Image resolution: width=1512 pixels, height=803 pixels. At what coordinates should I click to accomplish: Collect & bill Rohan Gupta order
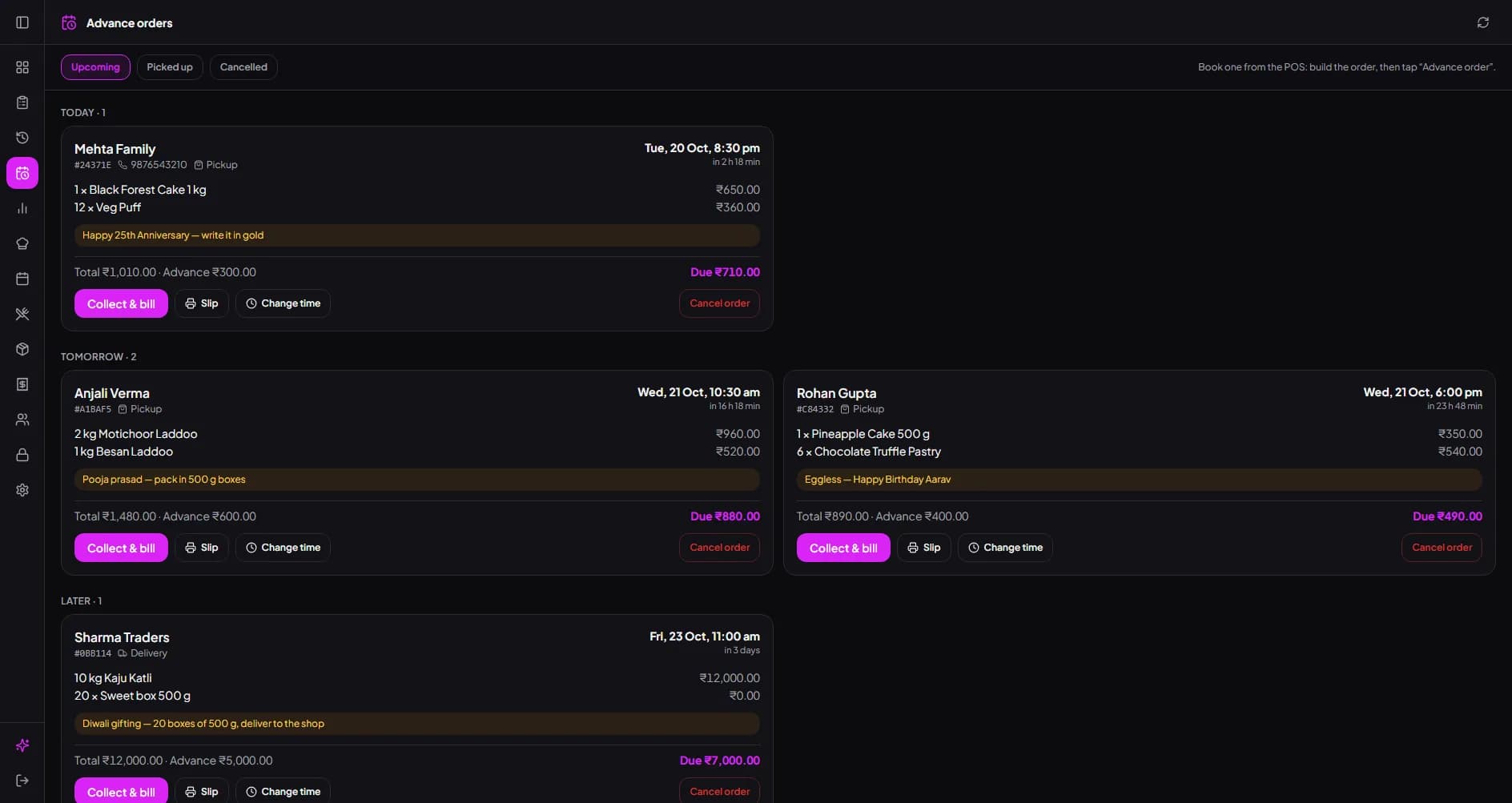[x=843, y=548]
